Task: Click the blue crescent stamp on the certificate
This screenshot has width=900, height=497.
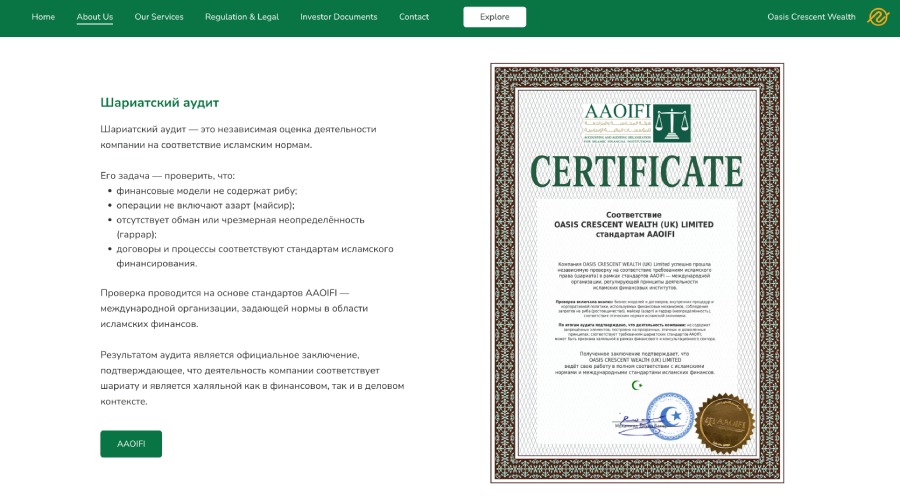Action: point(669,416)
